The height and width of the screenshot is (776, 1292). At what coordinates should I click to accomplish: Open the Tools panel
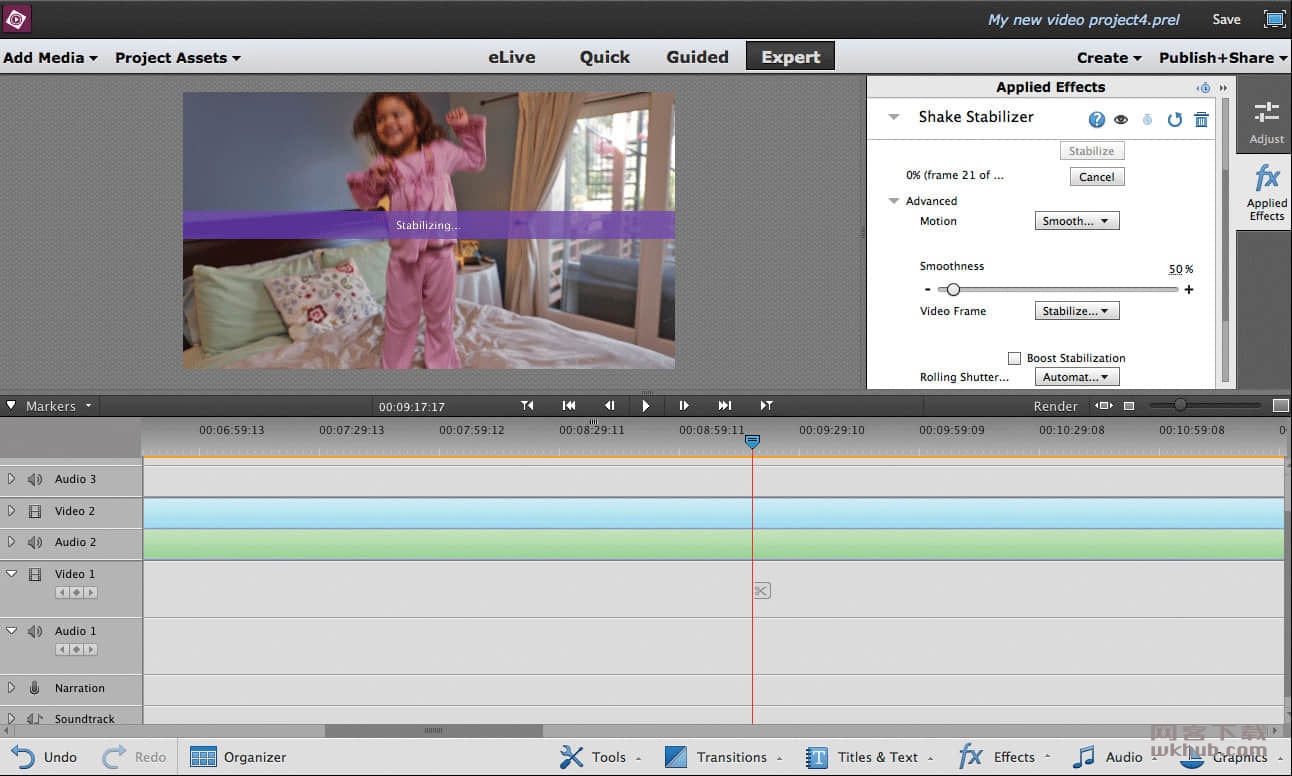[x=600, y=757]
